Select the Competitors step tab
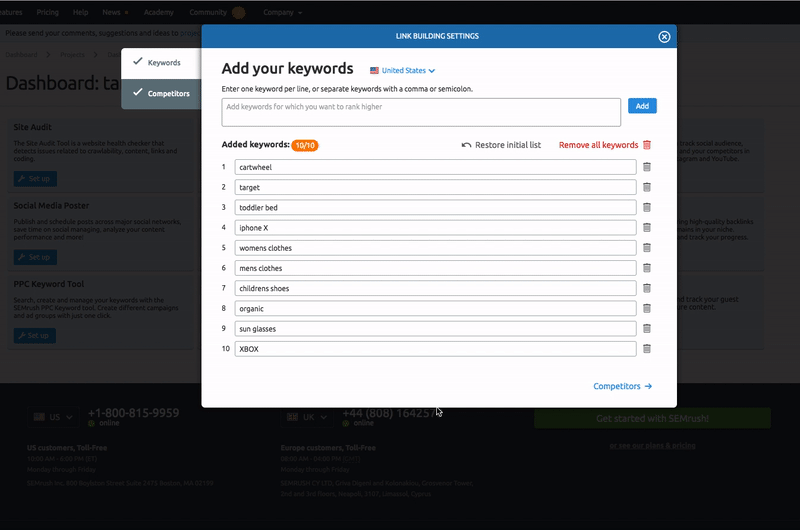800x530 pixels. (161, 94)
